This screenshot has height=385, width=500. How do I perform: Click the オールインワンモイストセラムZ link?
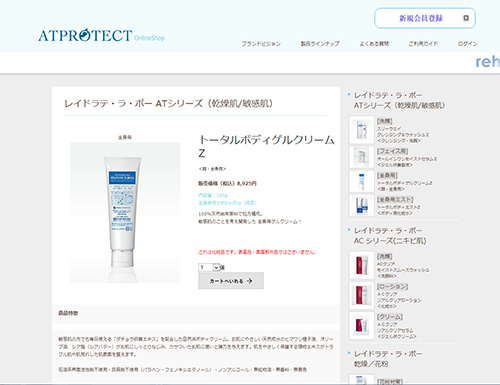coord(407,159)
